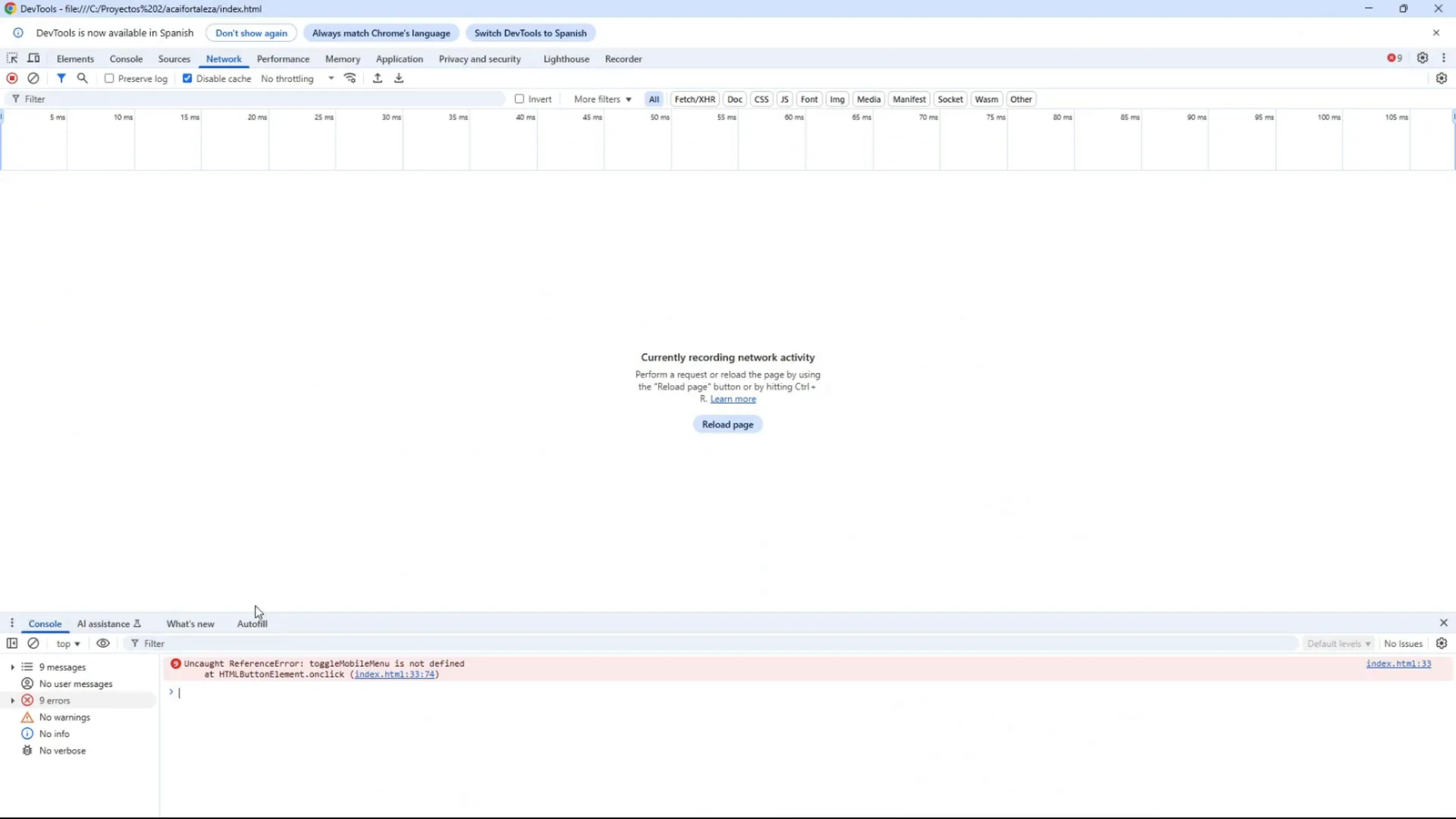Enable Preserve log
The width and height of the screenshot is (1456, 819).
[x=108, y=78]
